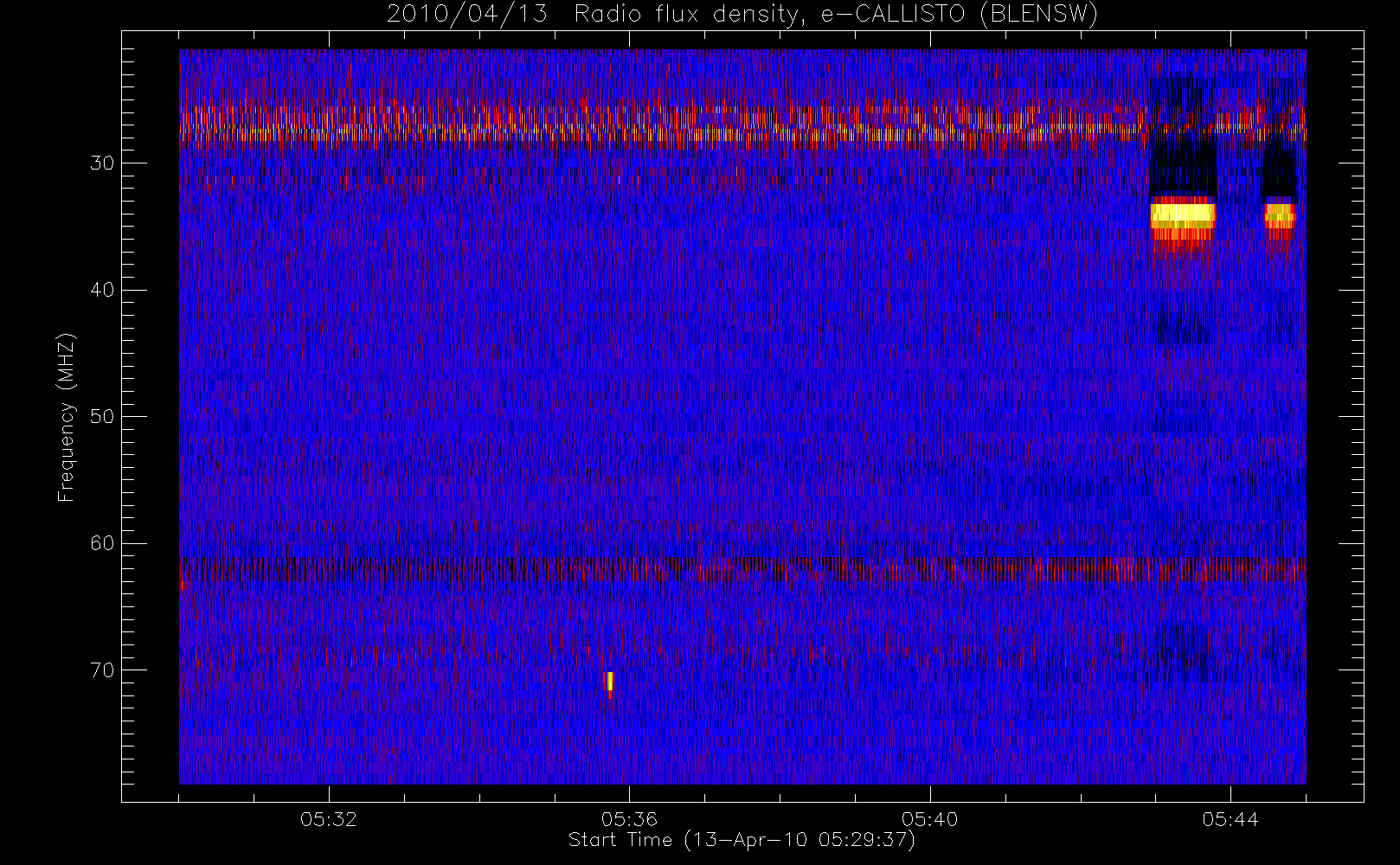Click the 05:40 time tick label
Viewport: 1400px width, 865px height.
(x=929, y=819)
